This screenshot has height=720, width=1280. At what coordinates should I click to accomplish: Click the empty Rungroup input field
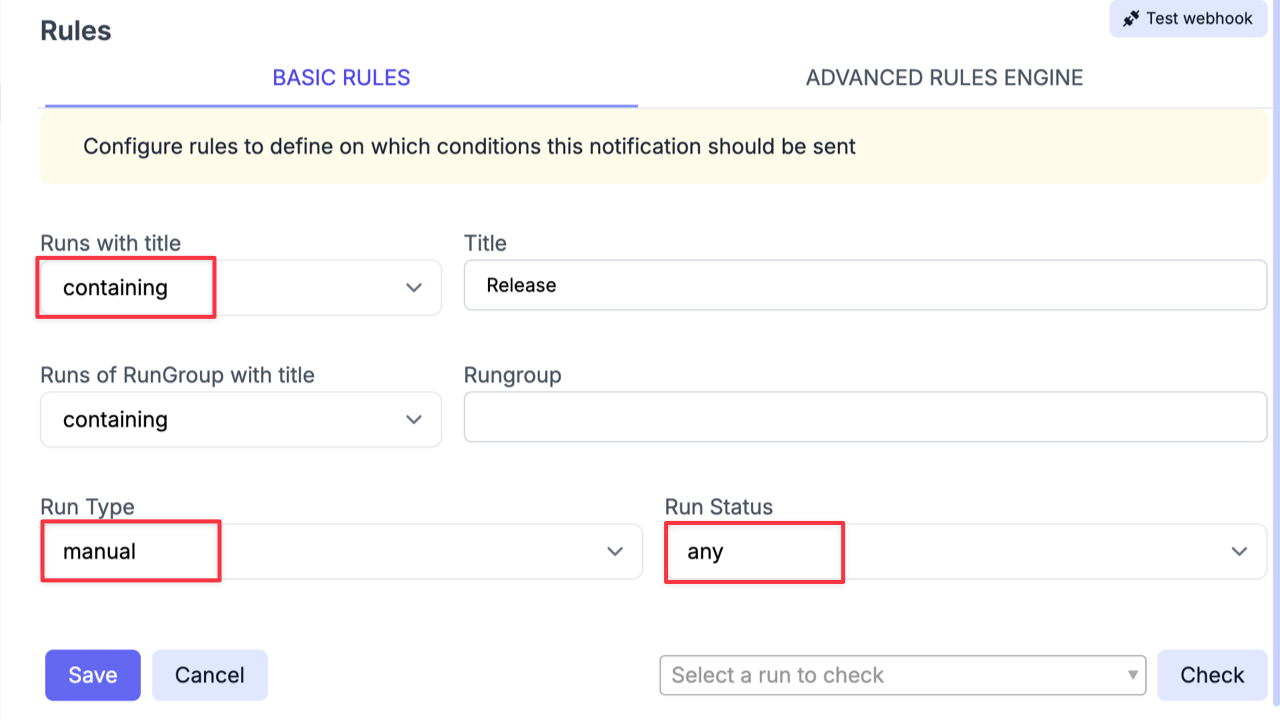pyautogui.click(x=865, y=417)
